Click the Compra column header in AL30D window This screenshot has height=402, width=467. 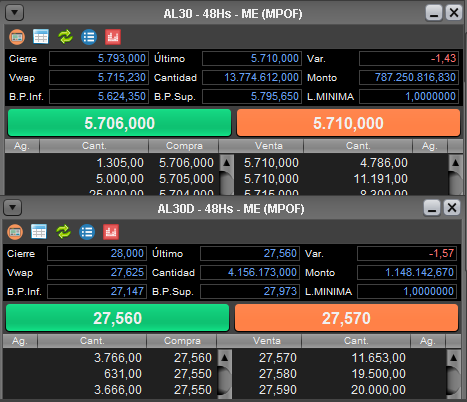point(182,341)
